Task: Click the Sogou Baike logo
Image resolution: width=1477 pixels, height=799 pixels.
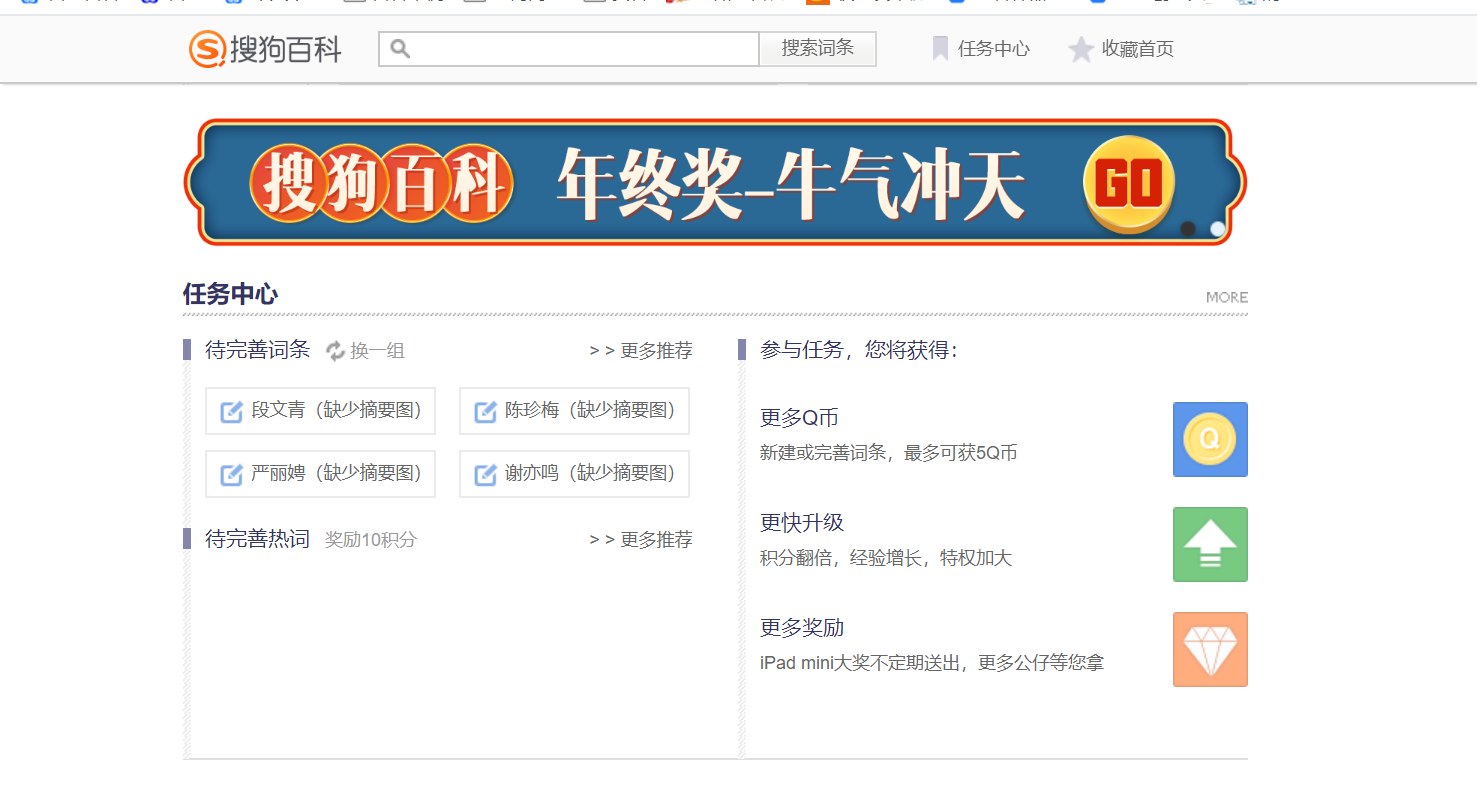Action: point(265,49)
